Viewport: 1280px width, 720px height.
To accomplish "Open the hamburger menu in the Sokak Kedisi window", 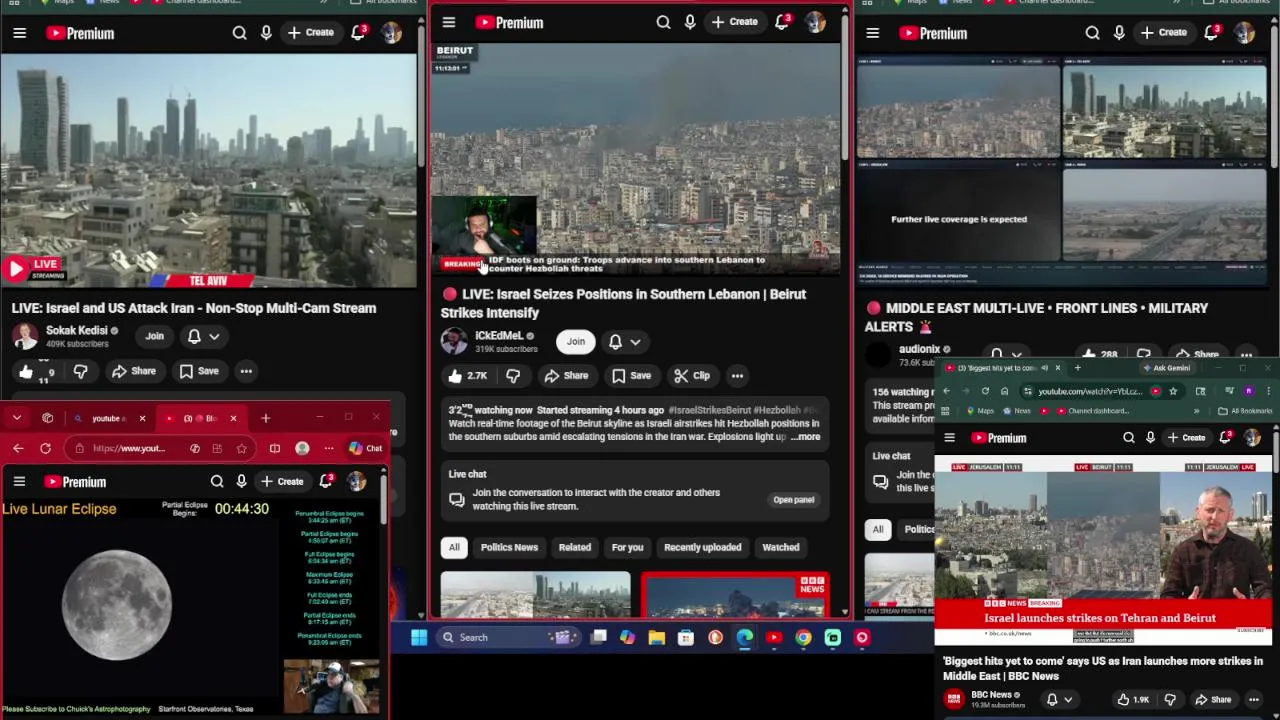I will point(19,33).
